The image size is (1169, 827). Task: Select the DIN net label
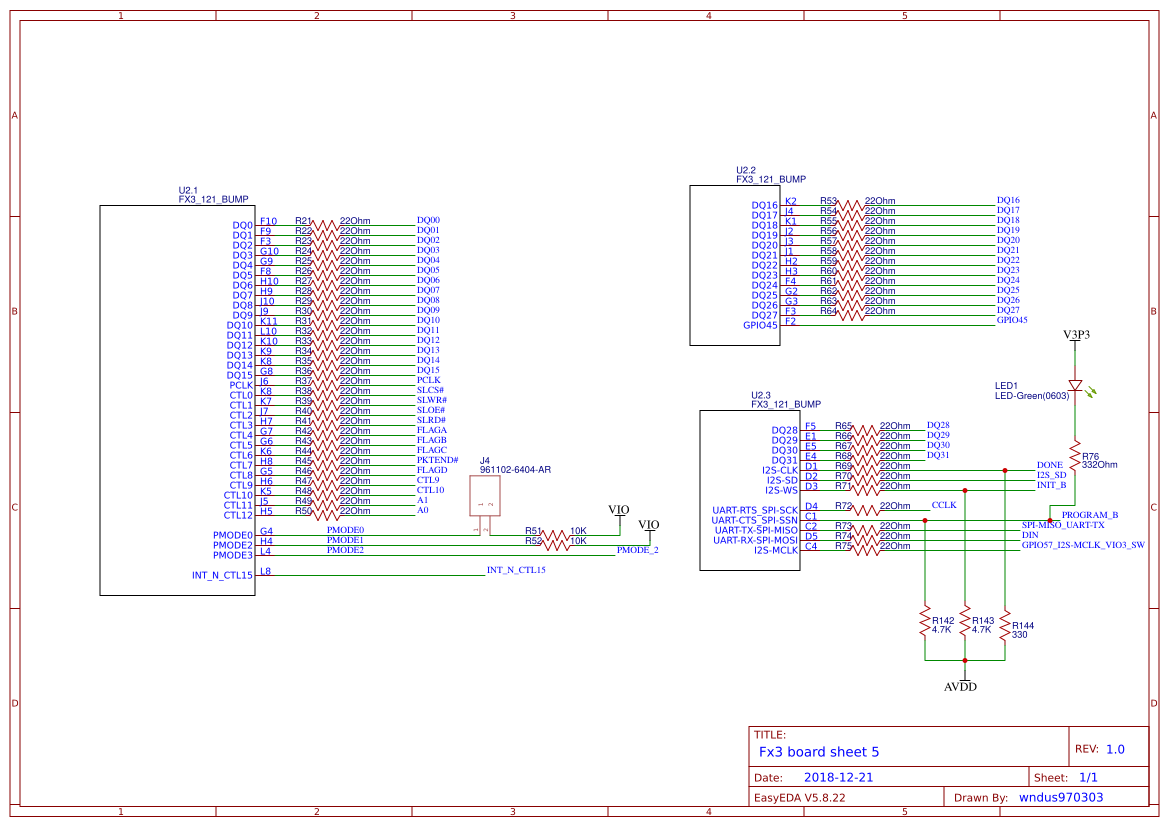[x=1030, y=535]
